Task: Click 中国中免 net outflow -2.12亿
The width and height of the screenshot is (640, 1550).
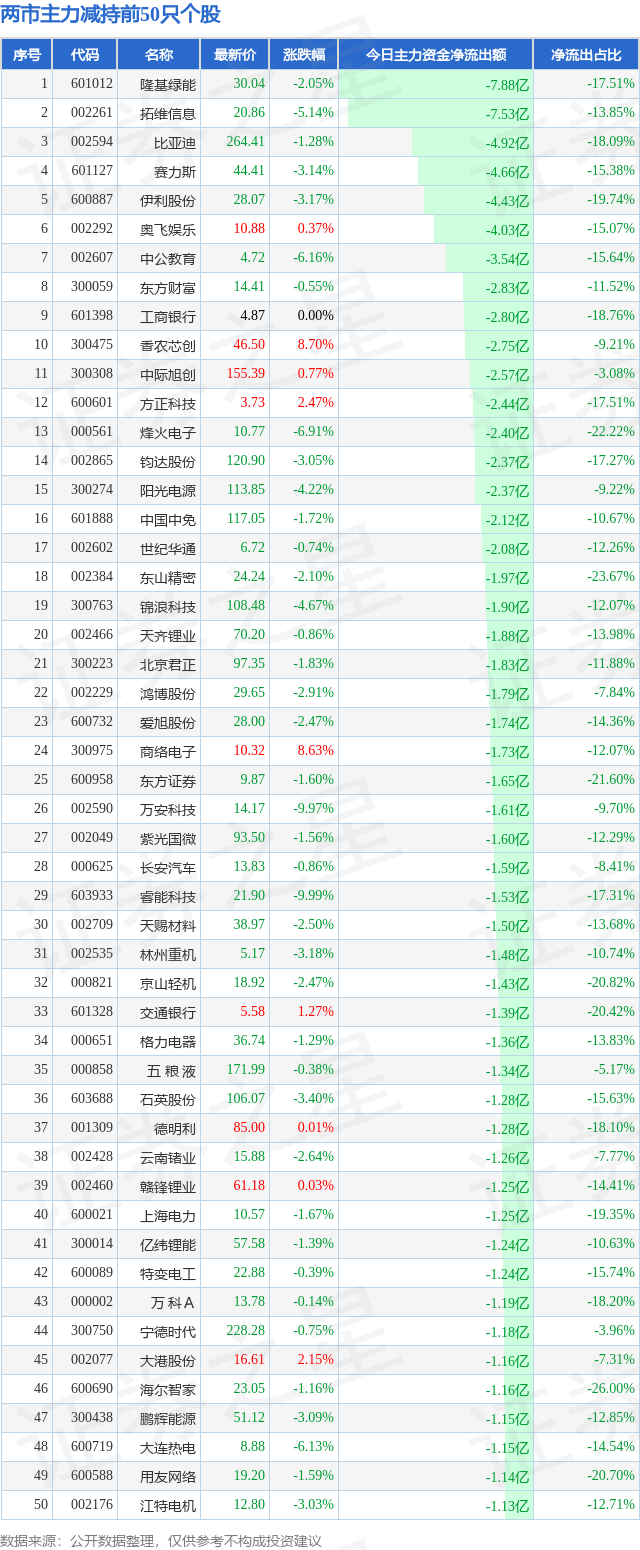Action: tap(508, 520)
